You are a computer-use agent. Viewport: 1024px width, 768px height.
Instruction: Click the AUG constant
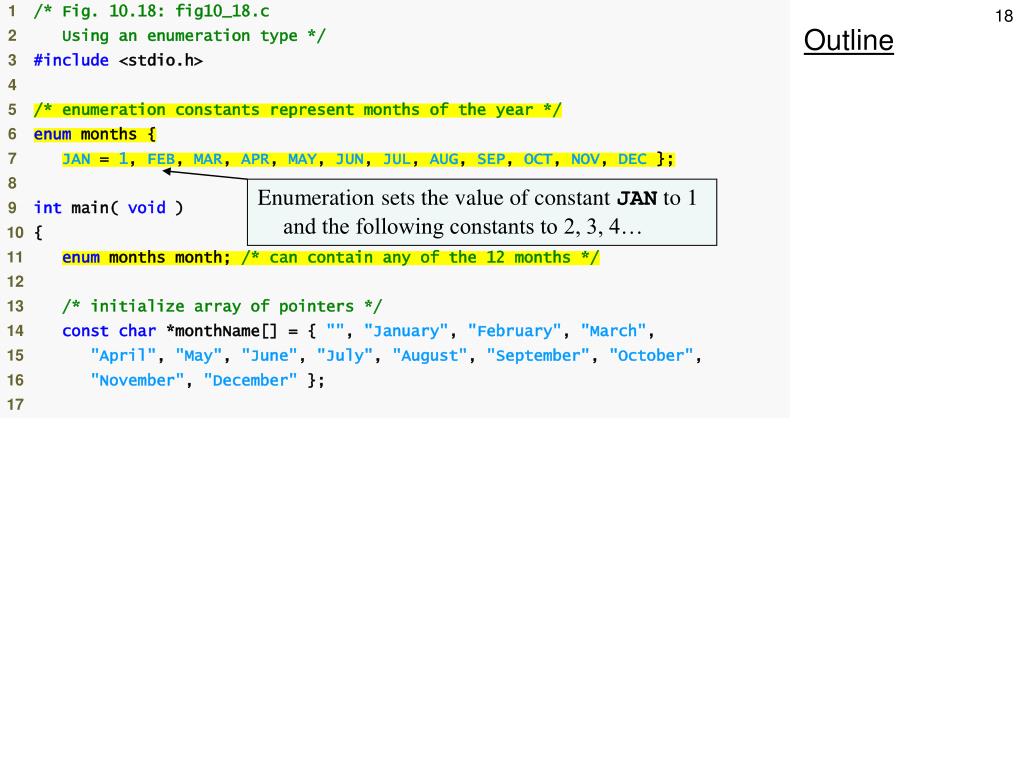(x=444, y=159)
